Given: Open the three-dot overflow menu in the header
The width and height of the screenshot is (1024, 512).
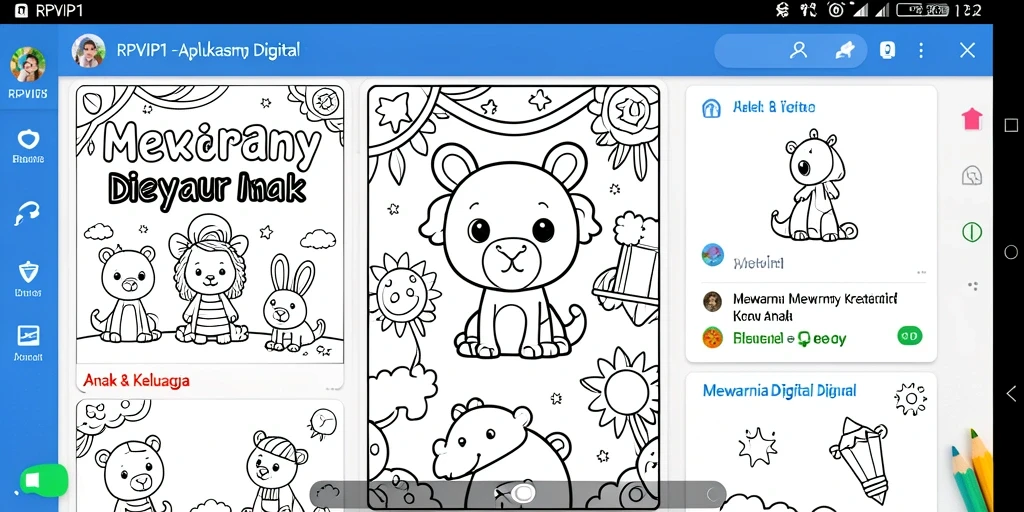Looking at the screenshot, I should point(921,50).
